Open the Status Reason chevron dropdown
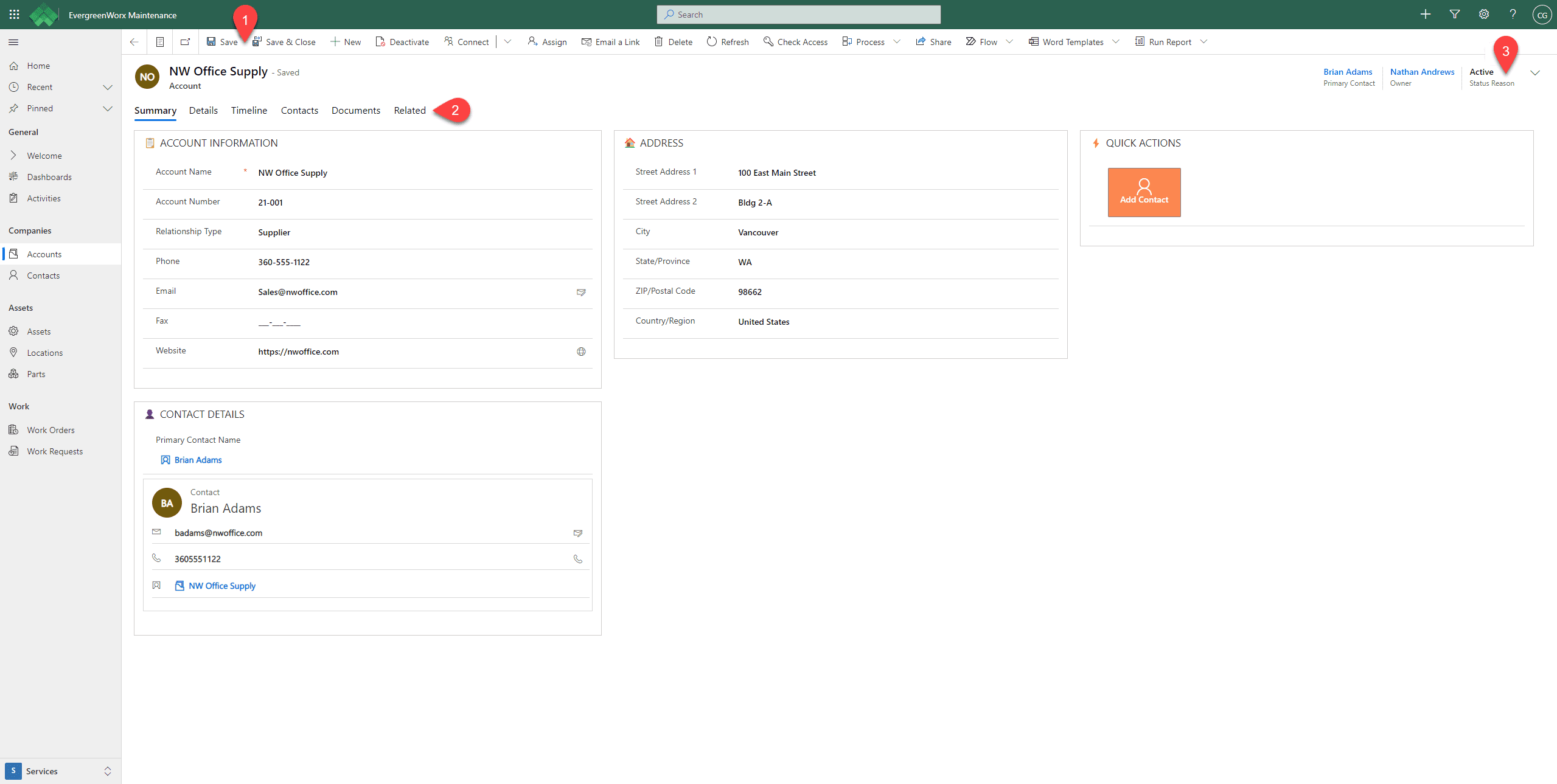The image size is (1557, 784). [x=1536, y=72]
